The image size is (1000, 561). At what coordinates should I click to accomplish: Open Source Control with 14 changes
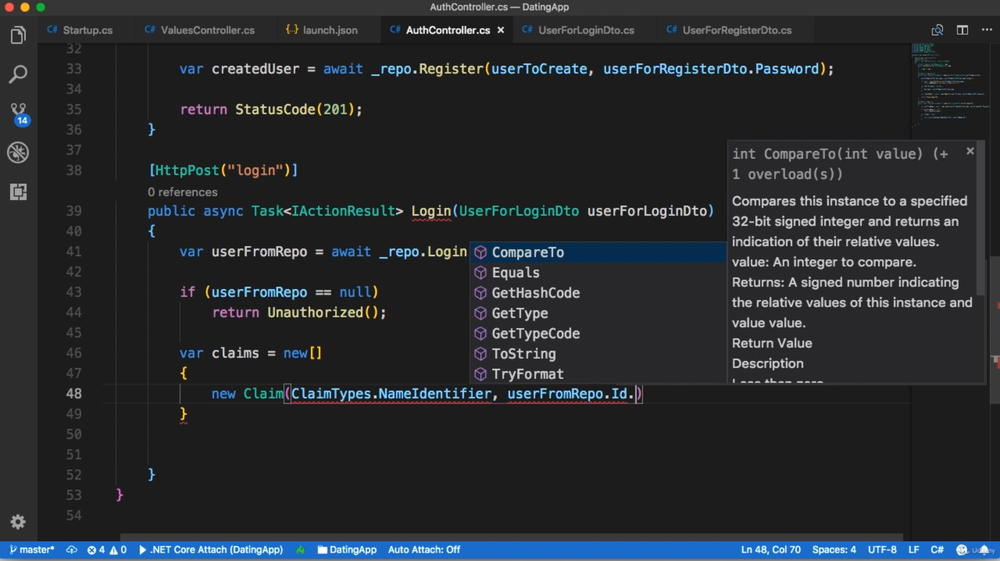[x=18, y=113]
